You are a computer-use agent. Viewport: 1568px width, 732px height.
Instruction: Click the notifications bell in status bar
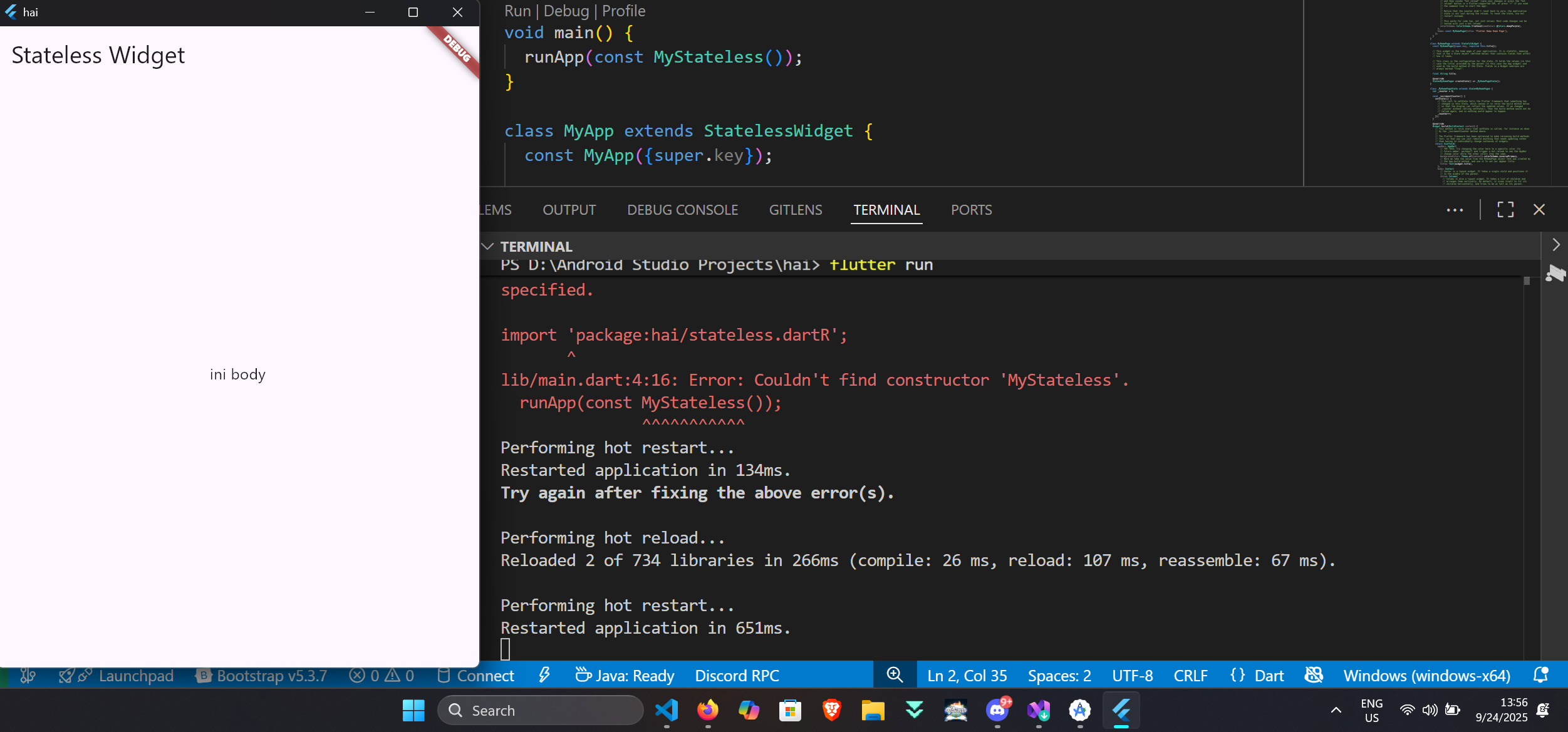(x=1540, y=675)
